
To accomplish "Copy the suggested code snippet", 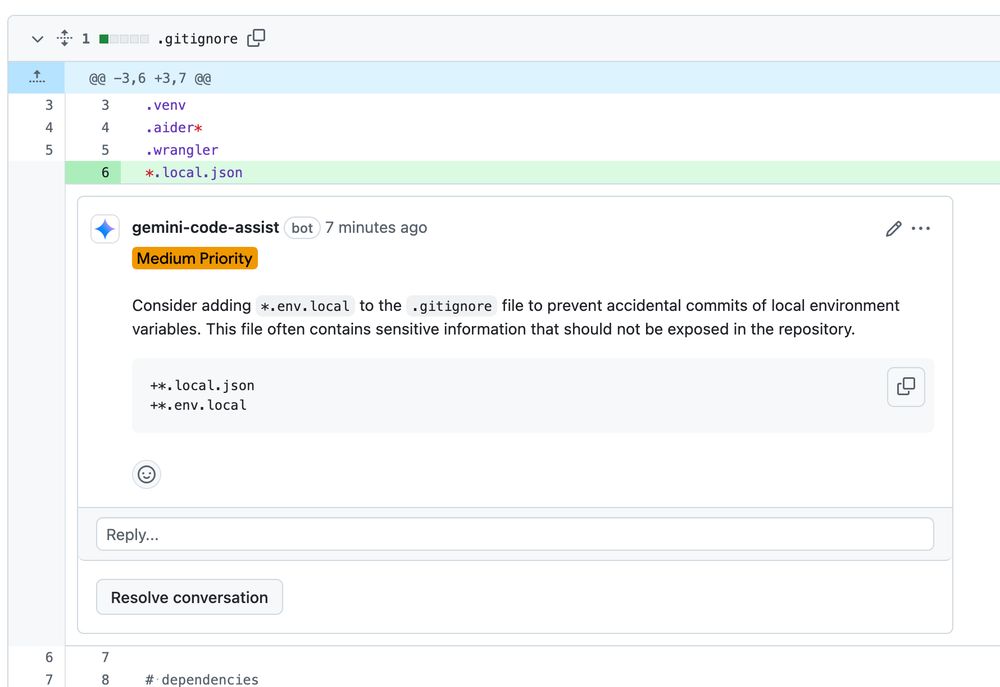I will [x=906, y=387].
